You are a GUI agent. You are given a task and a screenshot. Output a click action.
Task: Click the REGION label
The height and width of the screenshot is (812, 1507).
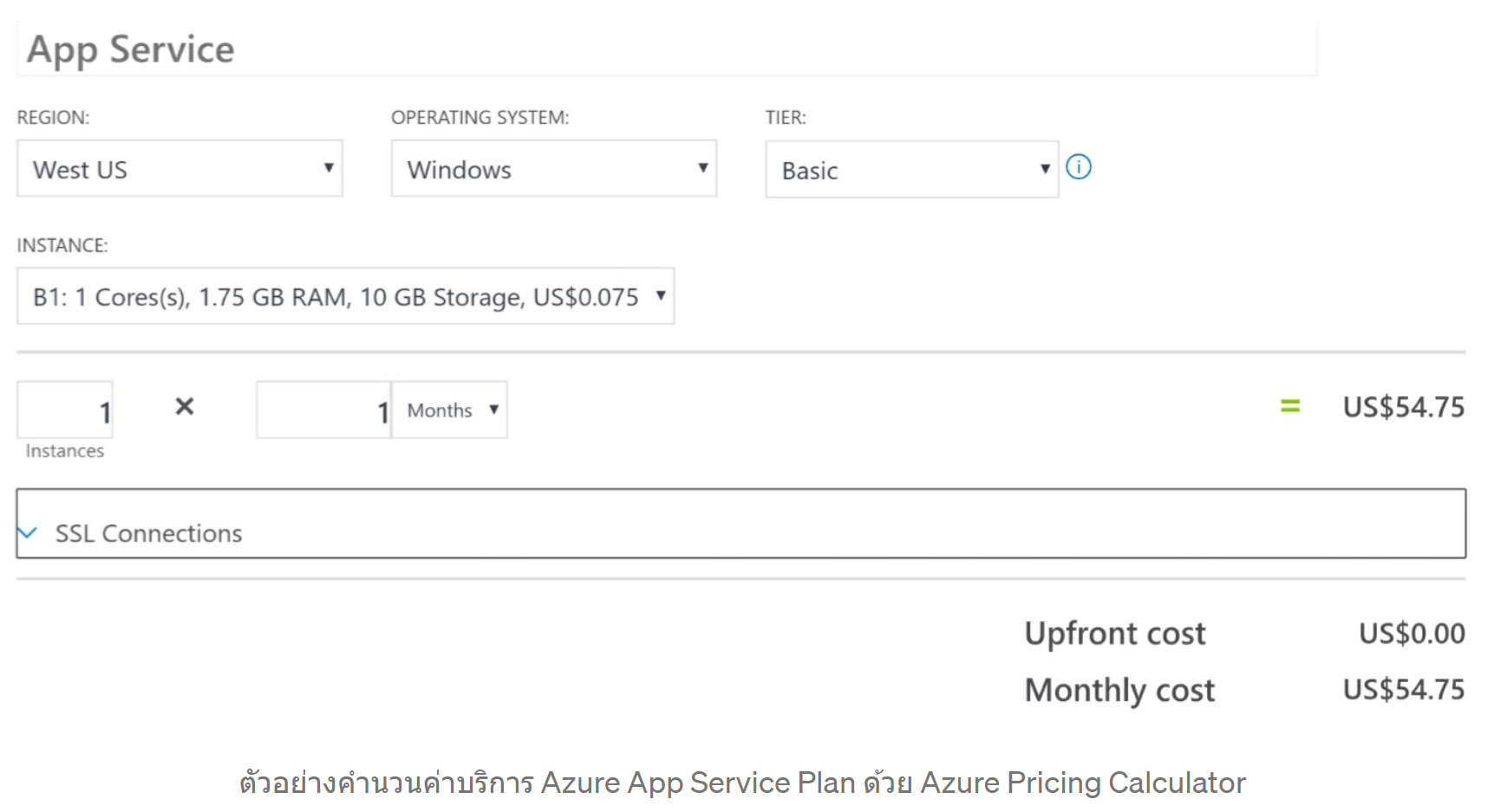53,118
